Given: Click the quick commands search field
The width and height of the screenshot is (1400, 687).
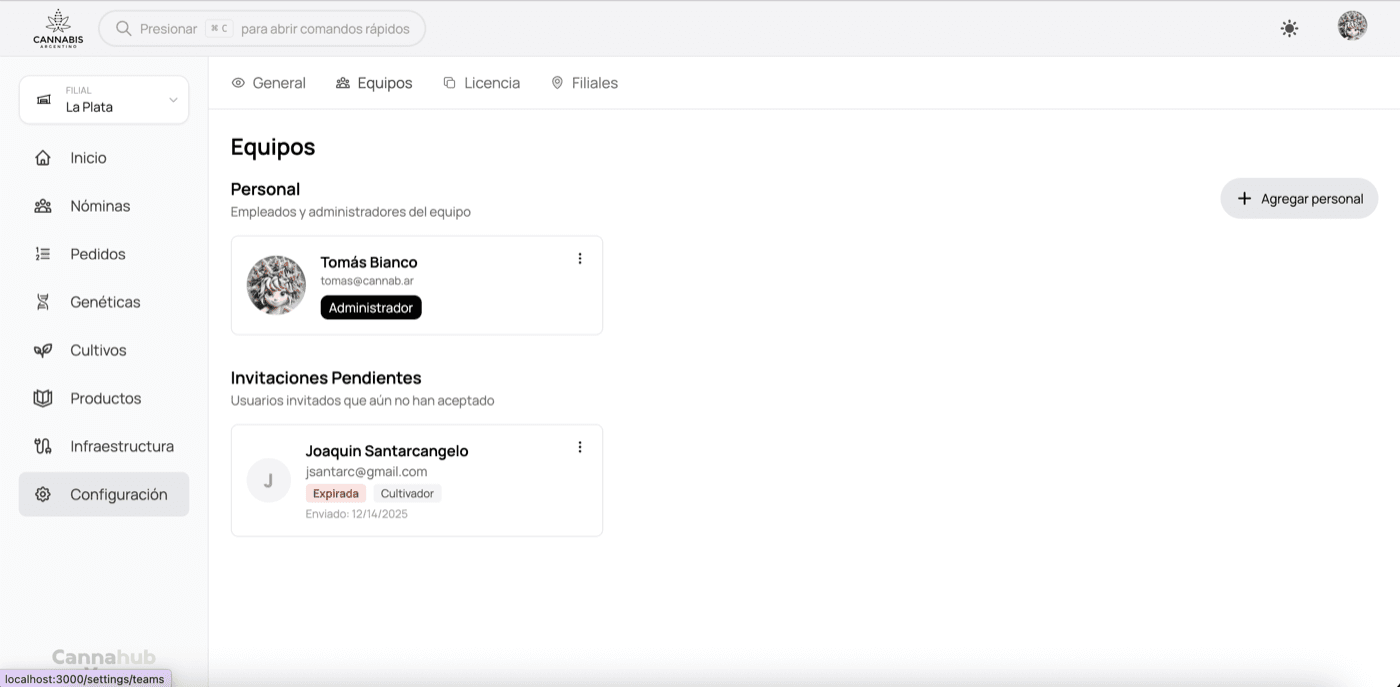Looking at the screenshot, I should [x=262, y=29].
